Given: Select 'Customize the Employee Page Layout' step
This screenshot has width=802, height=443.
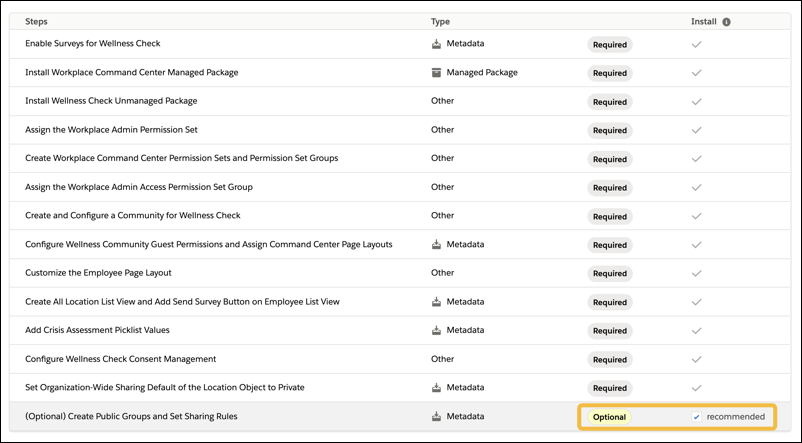Looking at the screenshot, I should pyautogui.click(x=98, y=273).
